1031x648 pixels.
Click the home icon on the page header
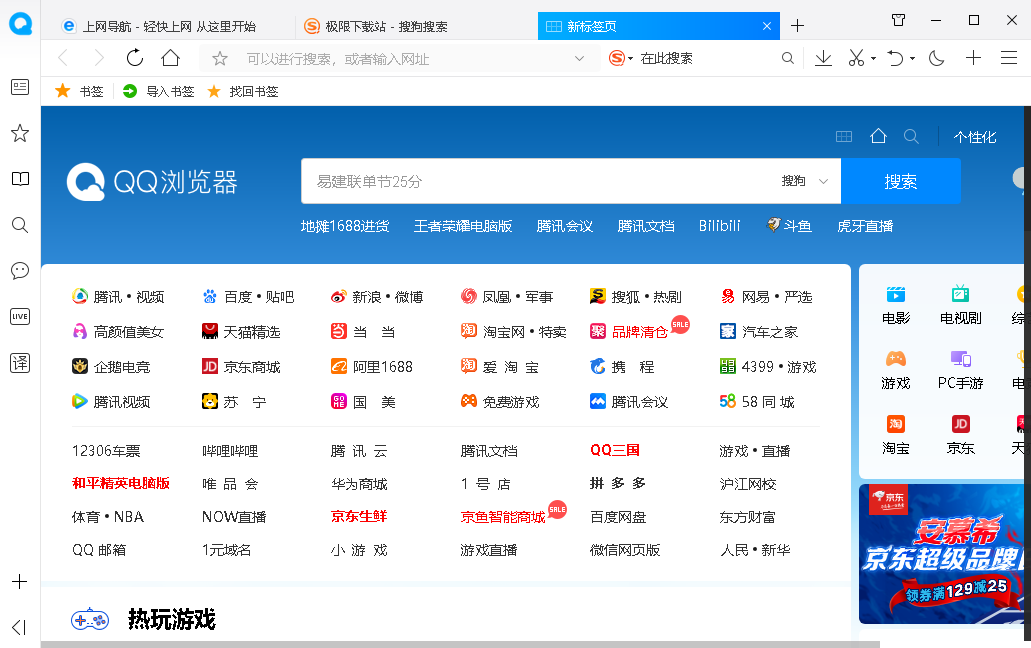coord(878,136)
